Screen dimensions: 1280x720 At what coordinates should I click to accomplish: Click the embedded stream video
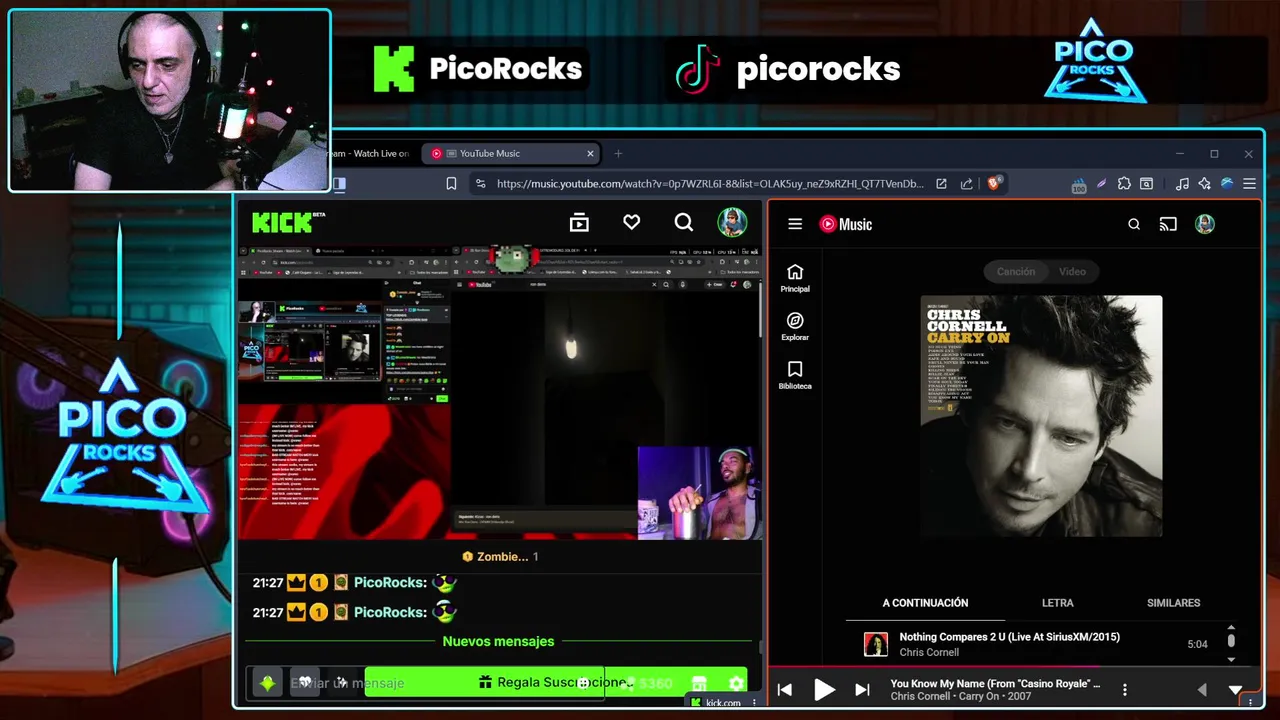click(x=499, y=393)
